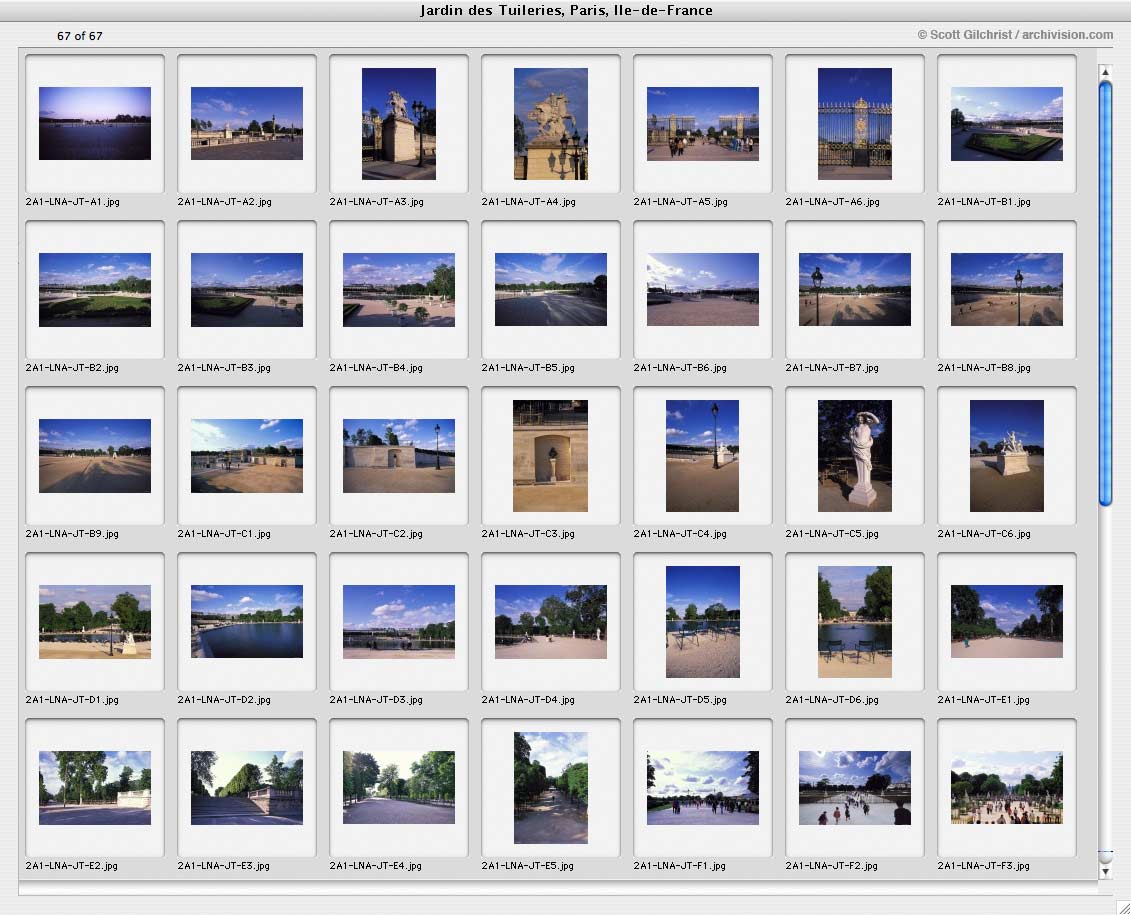The height and width of the screenshot is (915, 1131).
Task: Open the wall niche photo 2A1-LNA-JT-C3.jpg
Action: pyautogui.click(x=550, y=456)
